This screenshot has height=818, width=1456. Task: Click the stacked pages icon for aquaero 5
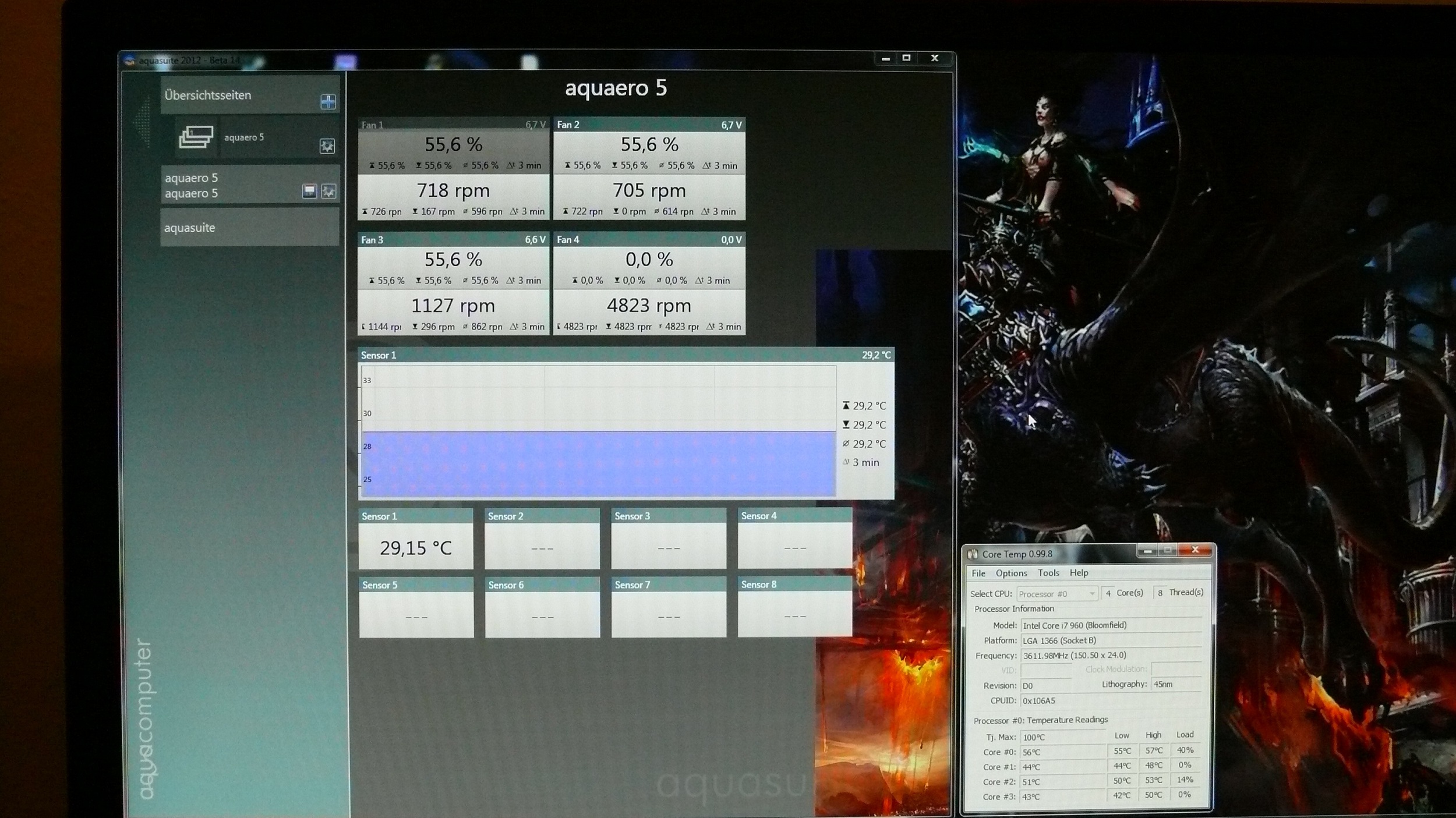click(196, 137)
